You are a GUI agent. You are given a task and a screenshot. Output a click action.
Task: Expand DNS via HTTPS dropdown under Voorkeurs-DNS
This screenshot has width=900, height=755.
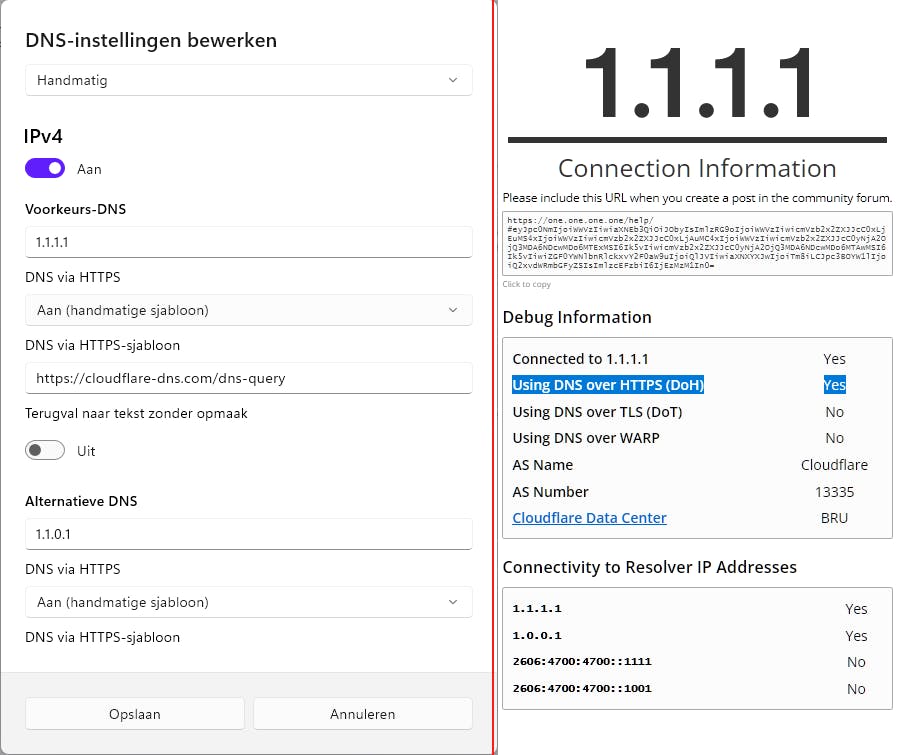pos(249,310)
